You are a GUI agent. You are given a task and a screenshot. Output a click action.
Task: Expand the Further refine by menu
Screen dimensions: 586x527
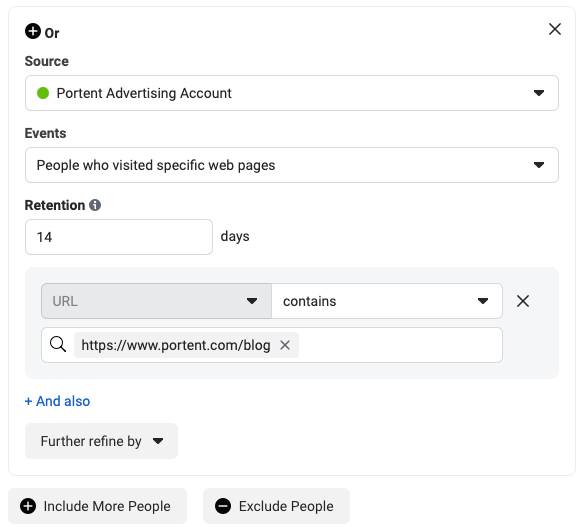(x=101, y=441)
